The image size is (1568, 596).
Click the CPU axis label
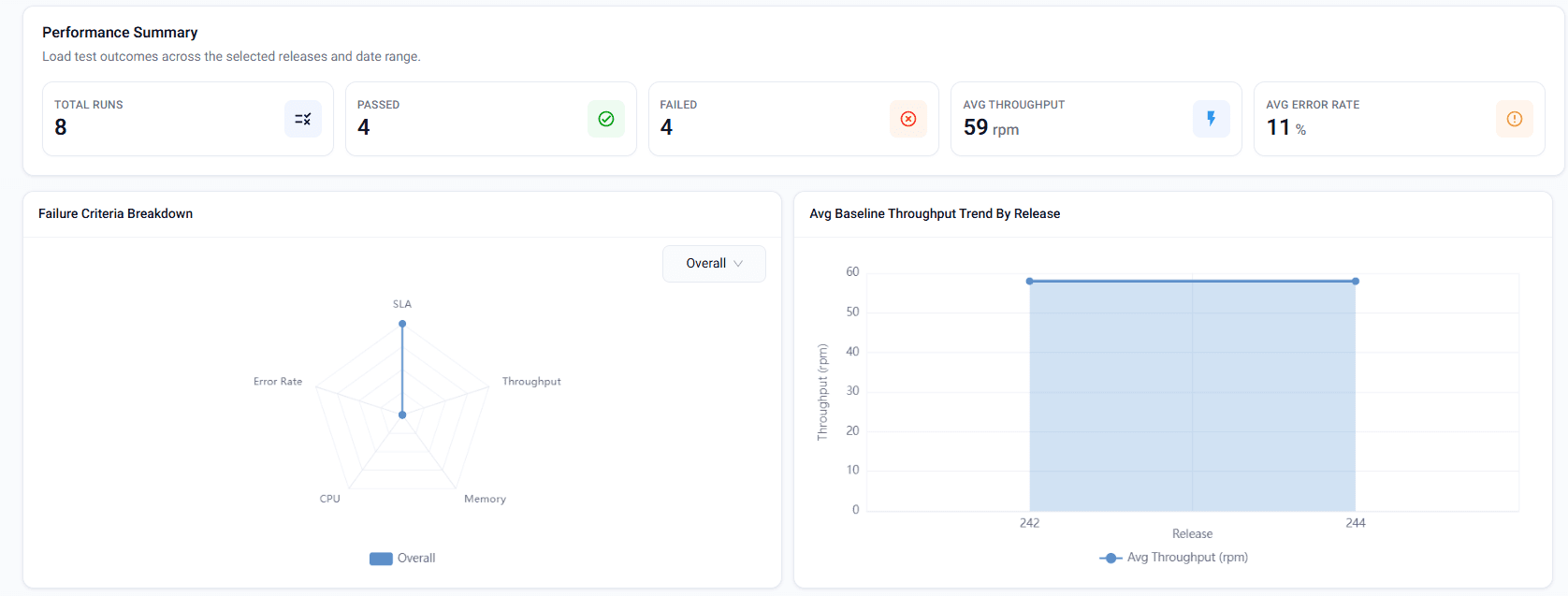330,499
